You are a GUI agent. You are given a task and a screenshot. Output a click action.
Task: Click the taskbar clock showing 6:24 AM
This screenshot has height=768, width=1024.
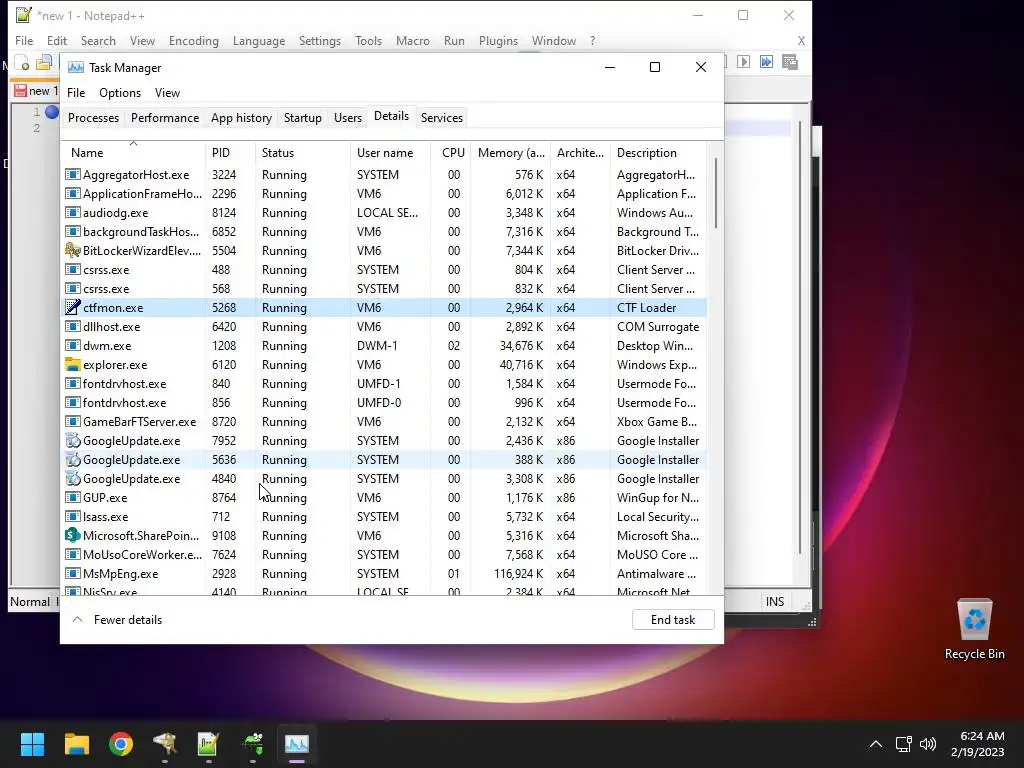978,744
